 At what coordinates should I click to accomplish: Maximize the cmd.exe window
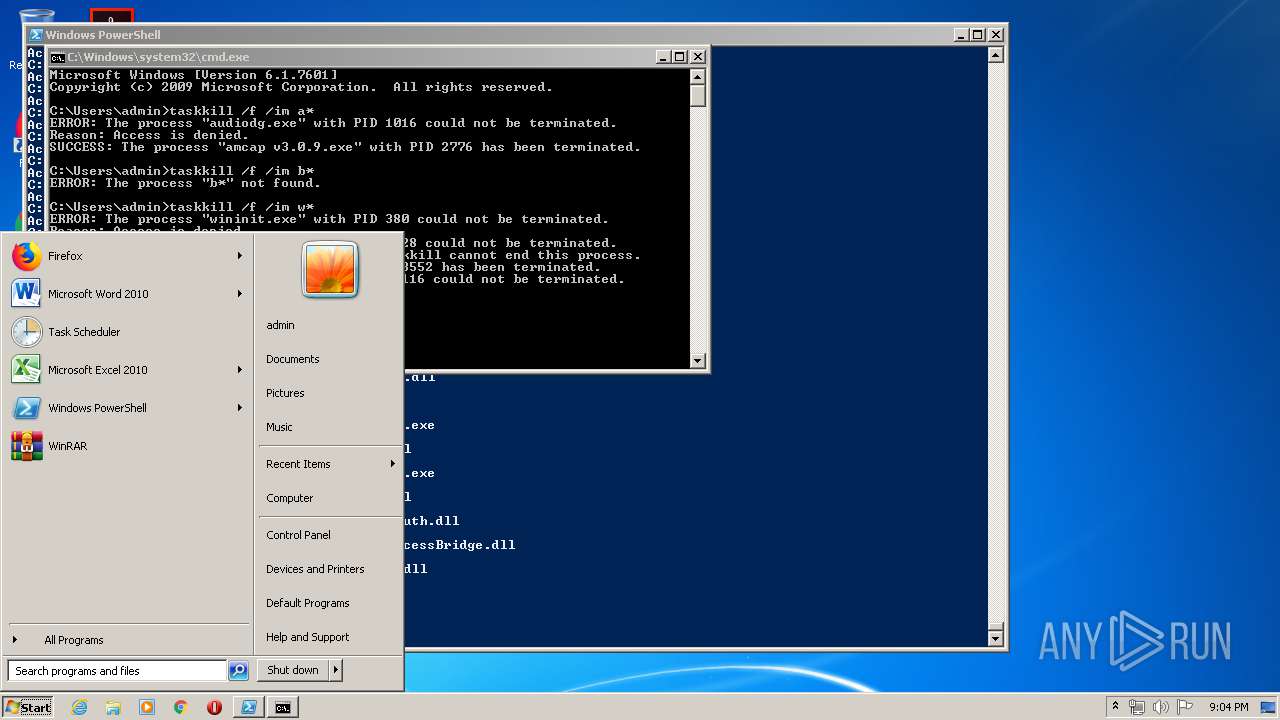click(x=679, y=57)
